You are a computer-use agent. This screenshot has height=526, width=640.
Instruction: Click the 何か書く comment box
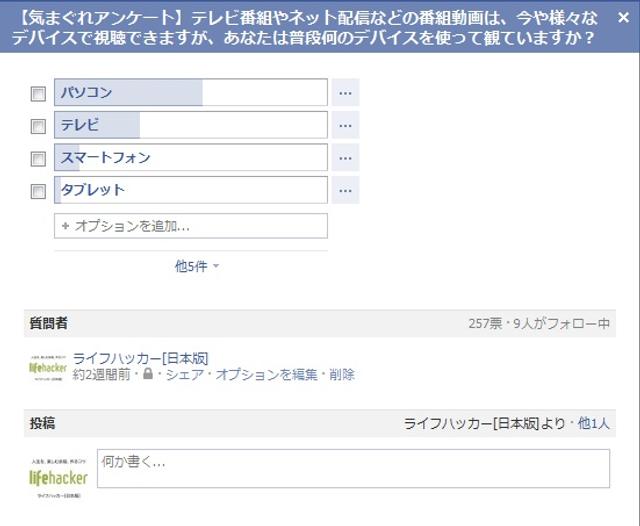coord(353,468)
